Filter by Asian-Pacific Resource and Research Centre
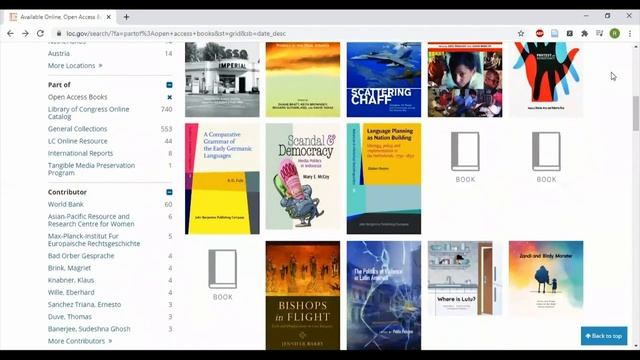Viewport: 640px width, 360px height. pos(91,220)
